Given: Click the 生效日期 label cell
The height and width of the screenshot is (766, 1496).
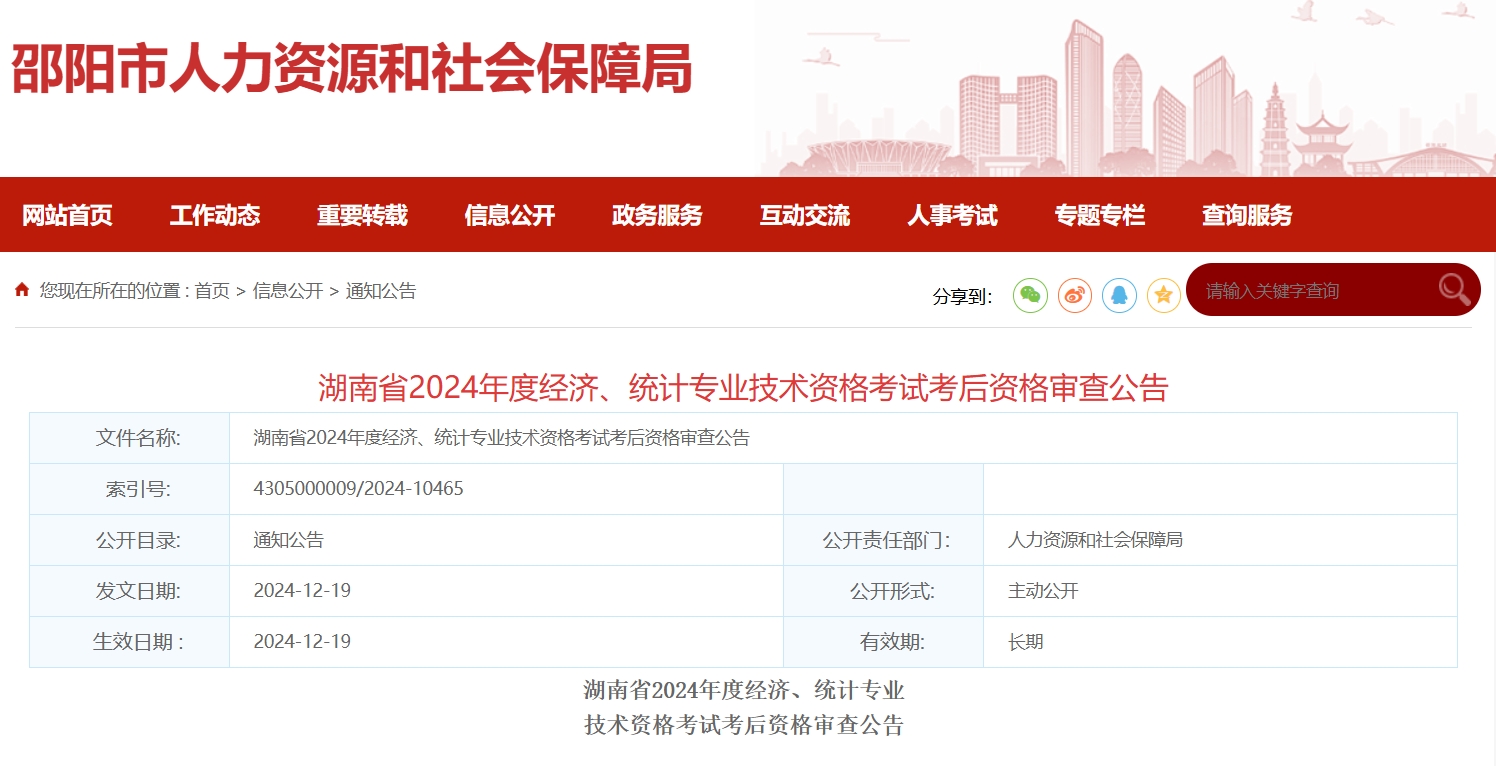Looking at the screenshot, I should (130, 642).
